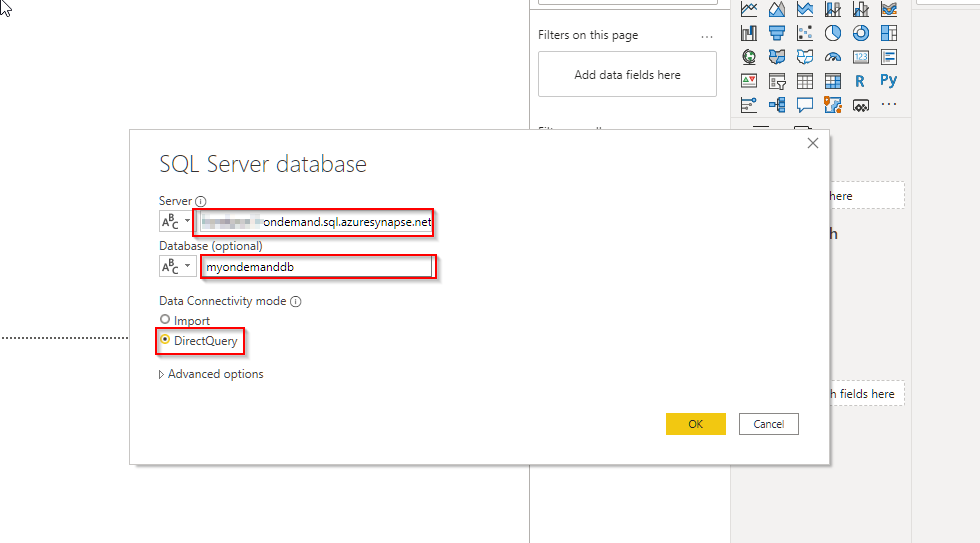Screen dimensions: 980x543
Task: Select the Treemap visual
Action: pyautogui.click(x=889, y=33)
